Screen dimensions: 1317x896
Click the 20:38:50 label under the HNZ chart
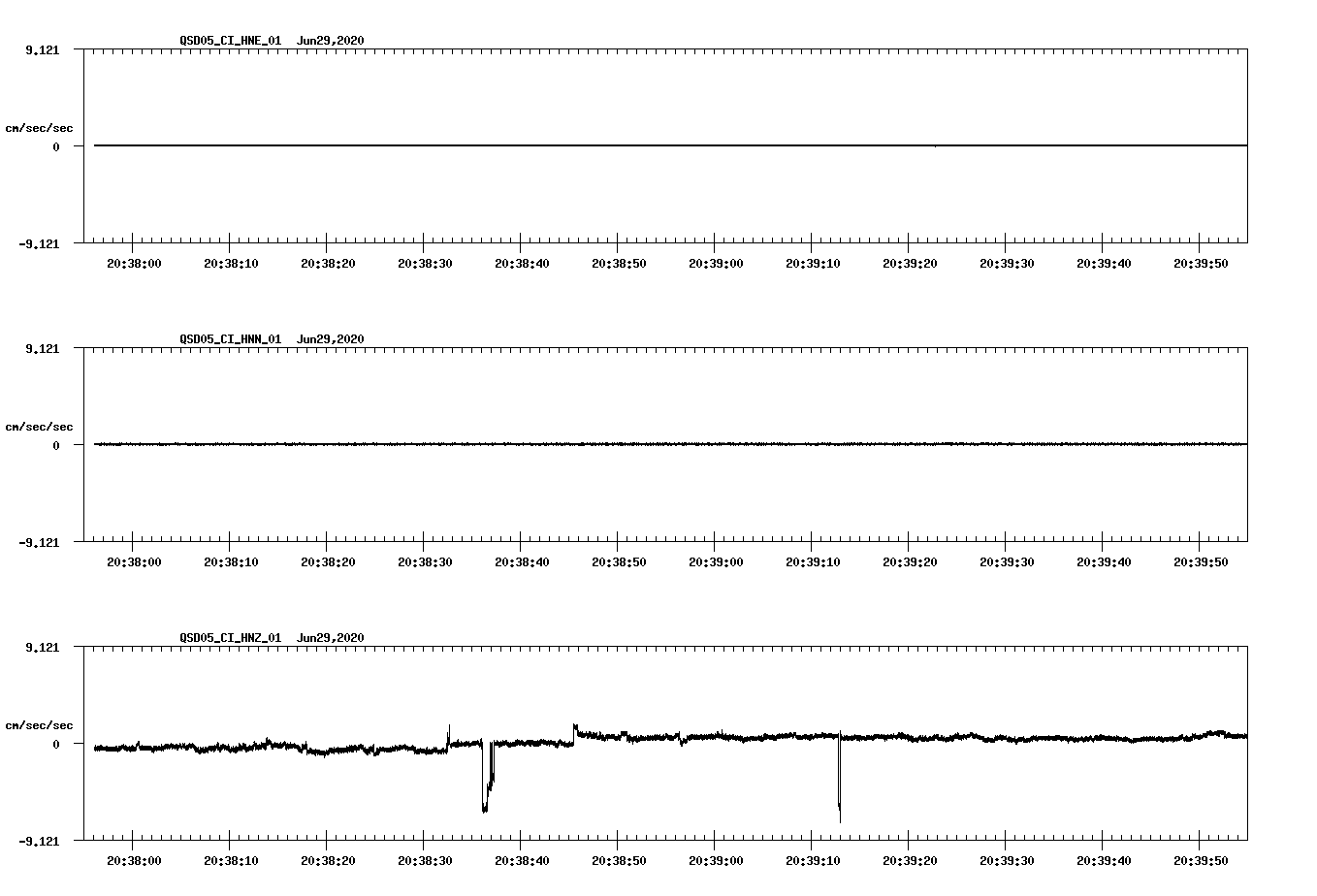click(619, 861)
